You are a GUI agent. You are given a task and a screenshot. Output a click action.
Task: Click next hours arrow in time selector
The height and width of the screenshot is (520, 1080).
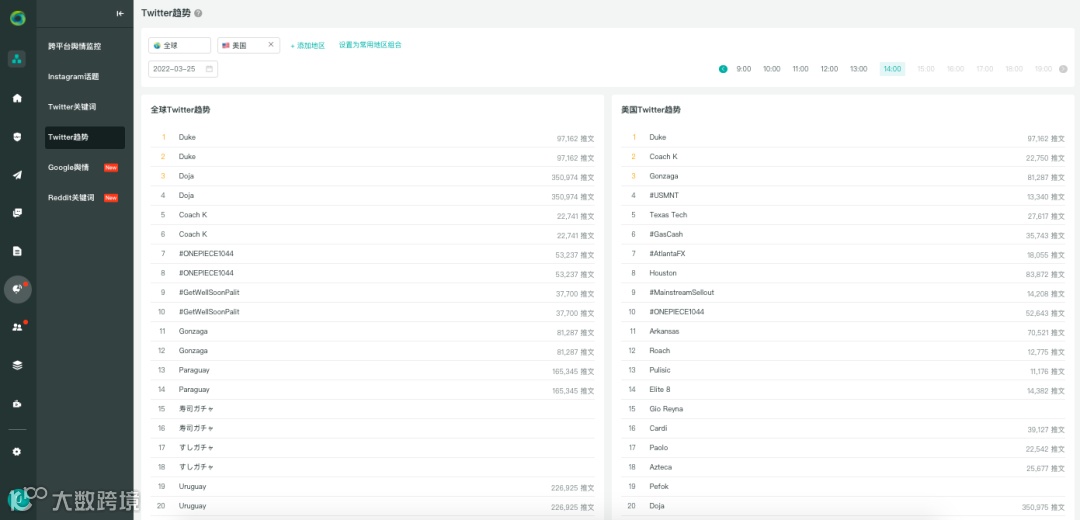[x=1063, y=69]
